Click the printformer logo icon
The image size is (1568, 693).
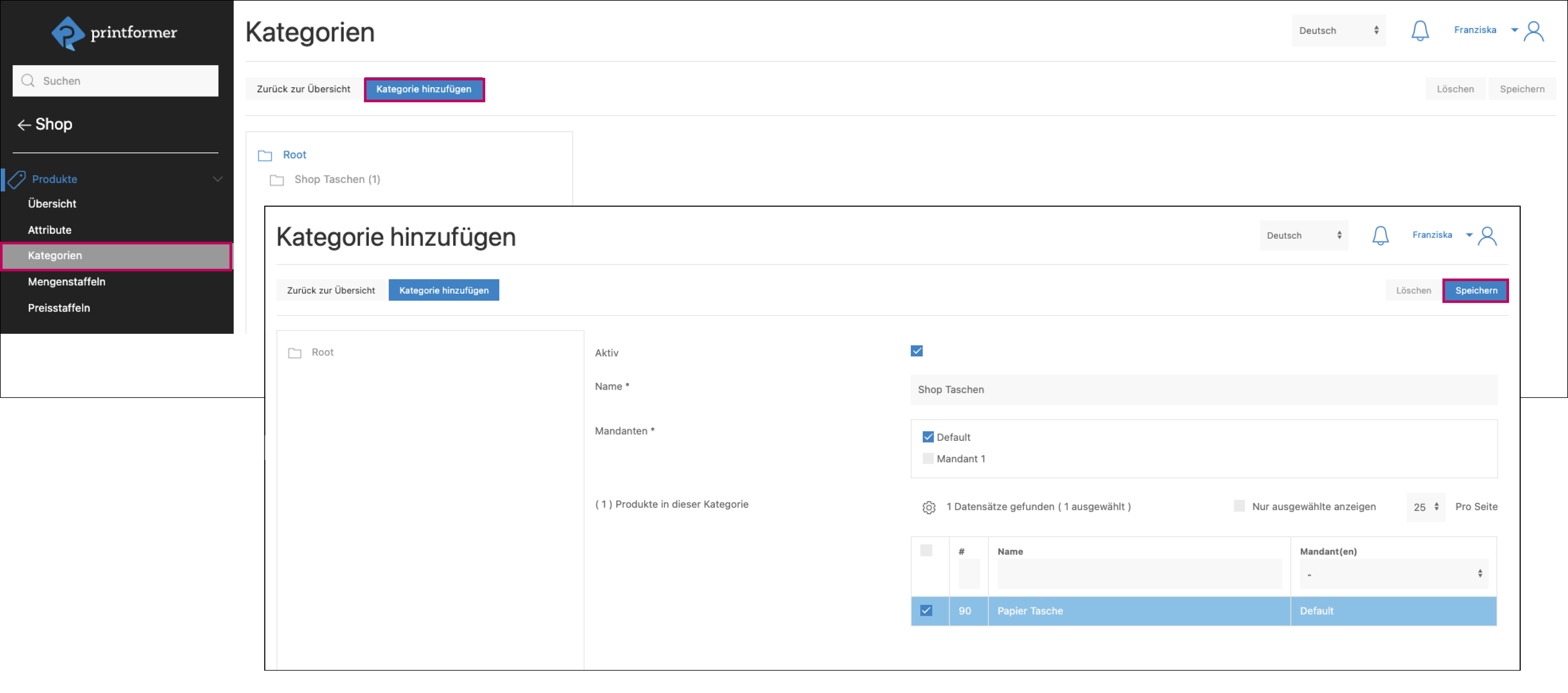[x=67, y=33]
